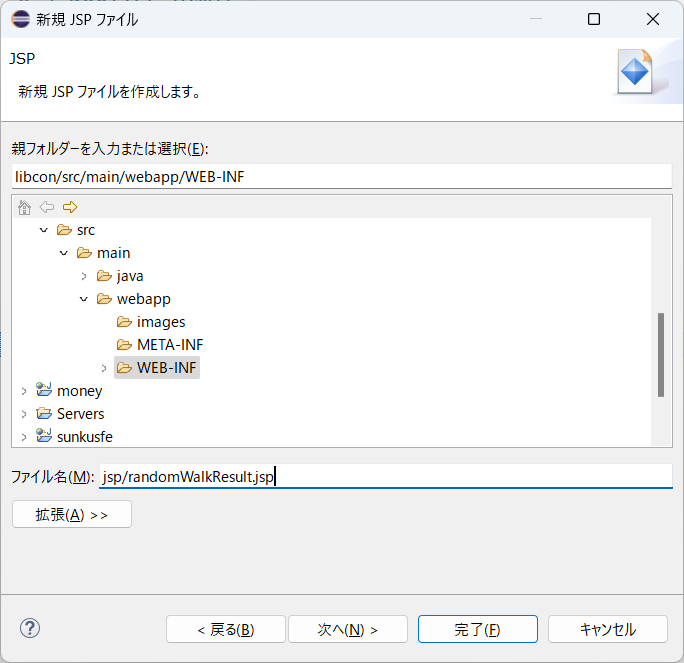This screenshot has width=684, height=663.
Task: Expand the money project
Action: pyautogui.click(x=24, y=391)
